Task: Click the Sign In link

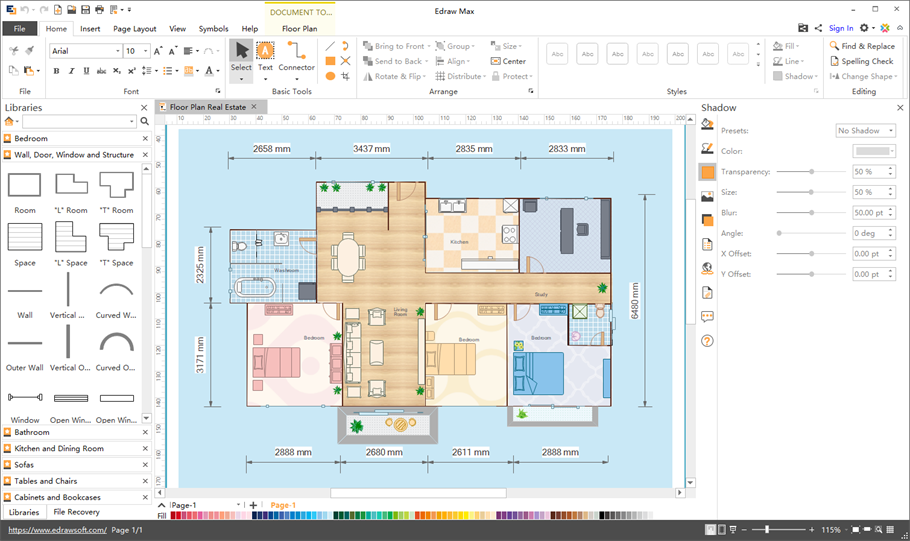Action: (841, 29)
